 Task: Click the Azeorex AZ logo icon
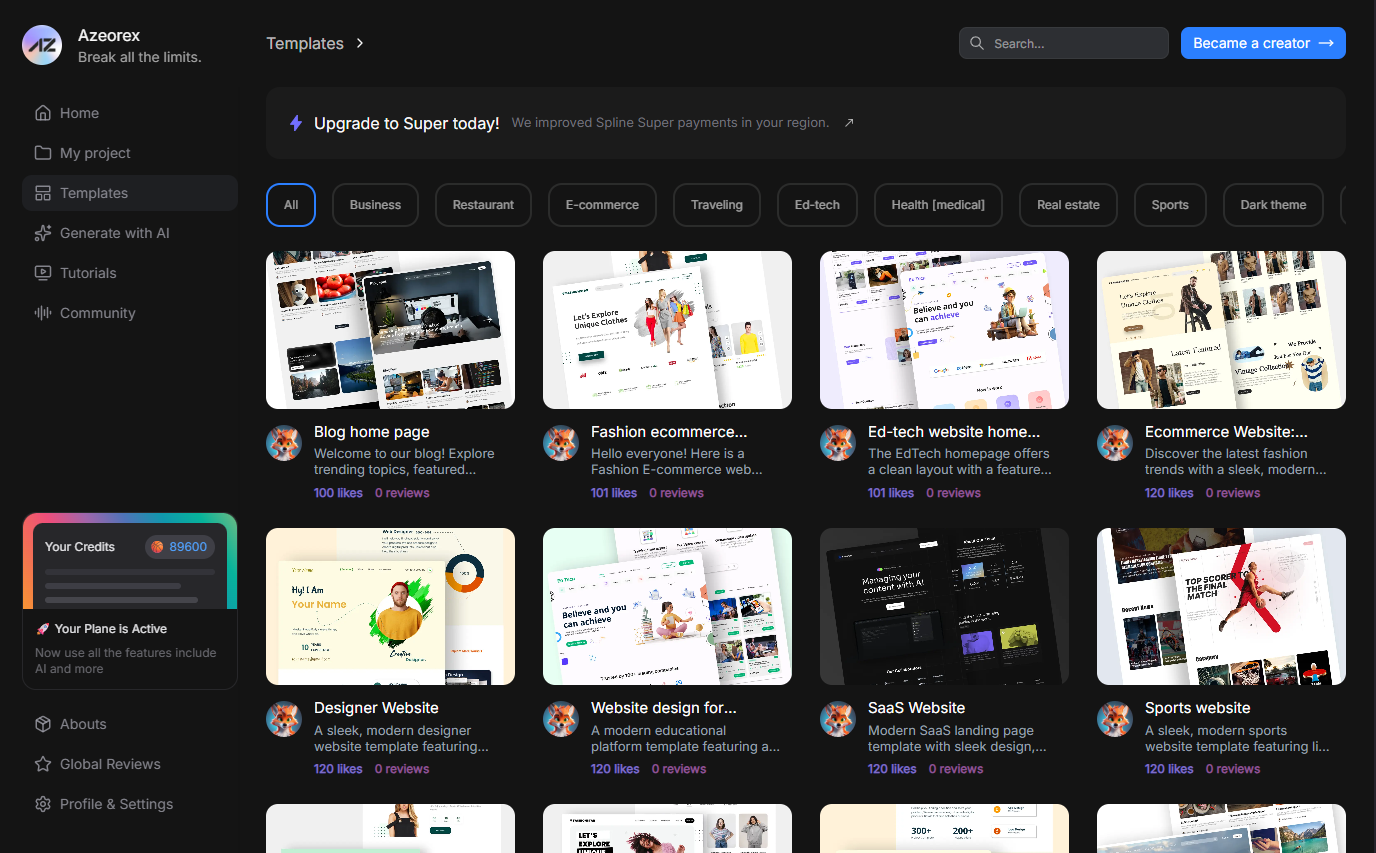pyautogui.click(x=42, y=45)
